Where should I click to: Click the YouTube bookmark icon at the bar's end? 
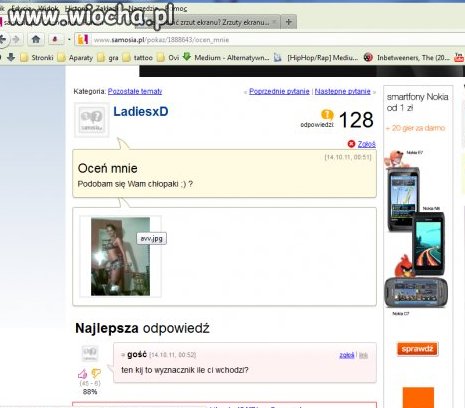pos(459,57)
